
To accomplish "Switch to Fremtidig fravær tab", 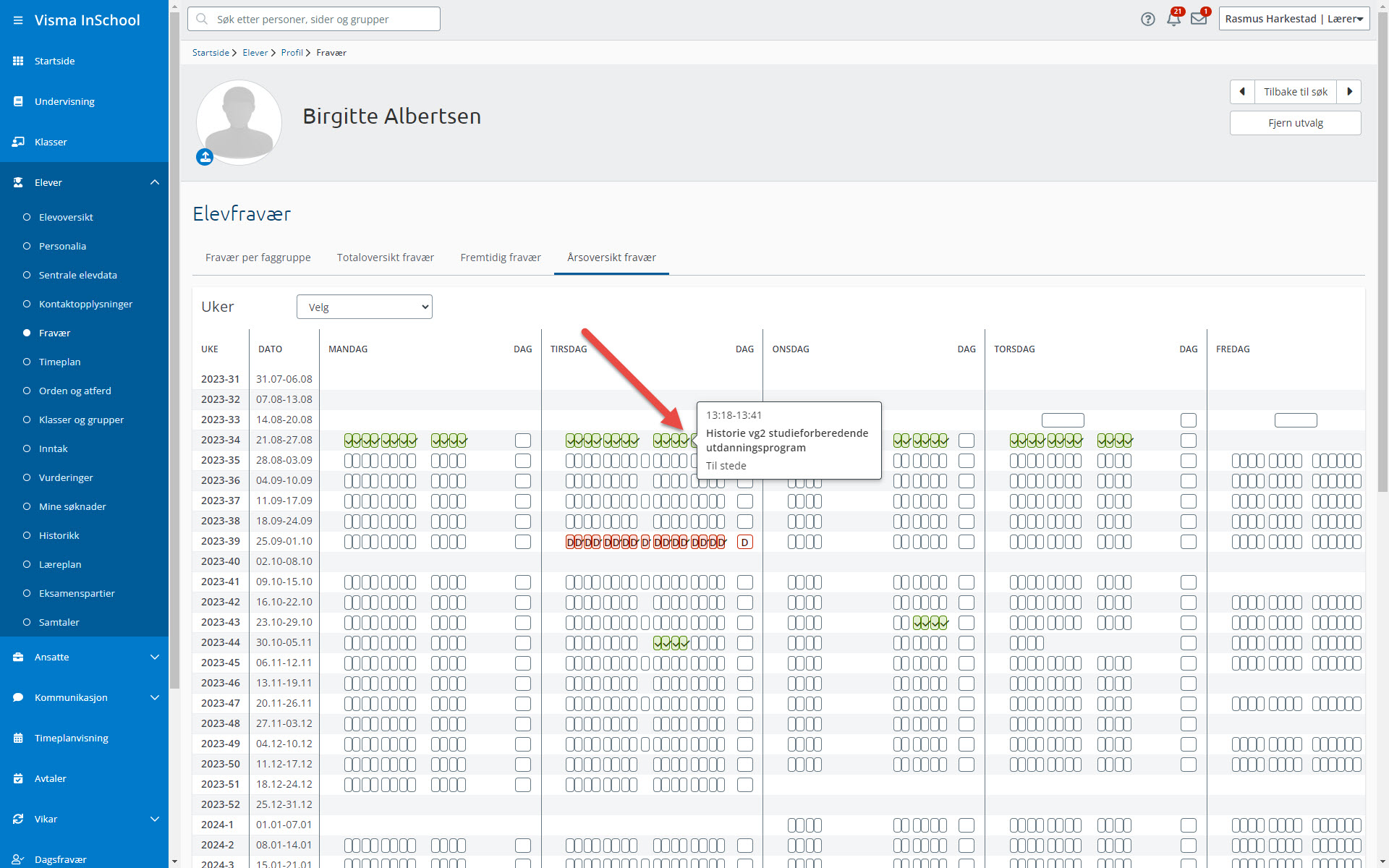I will (501, 258).
